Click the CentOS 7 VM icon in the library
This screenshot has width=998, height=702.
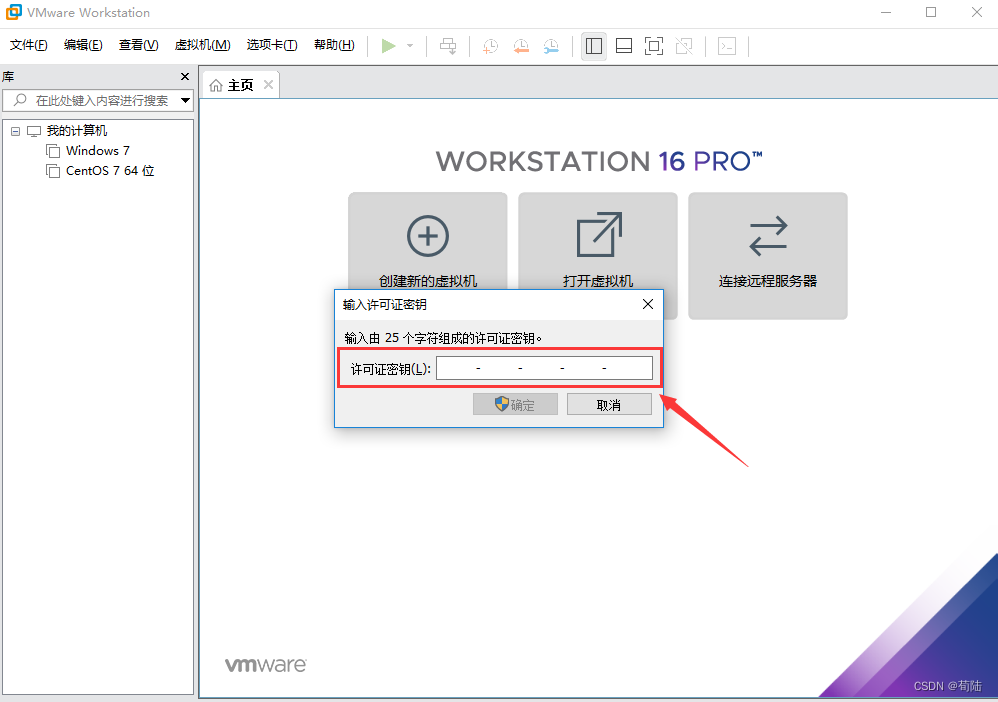53,171
